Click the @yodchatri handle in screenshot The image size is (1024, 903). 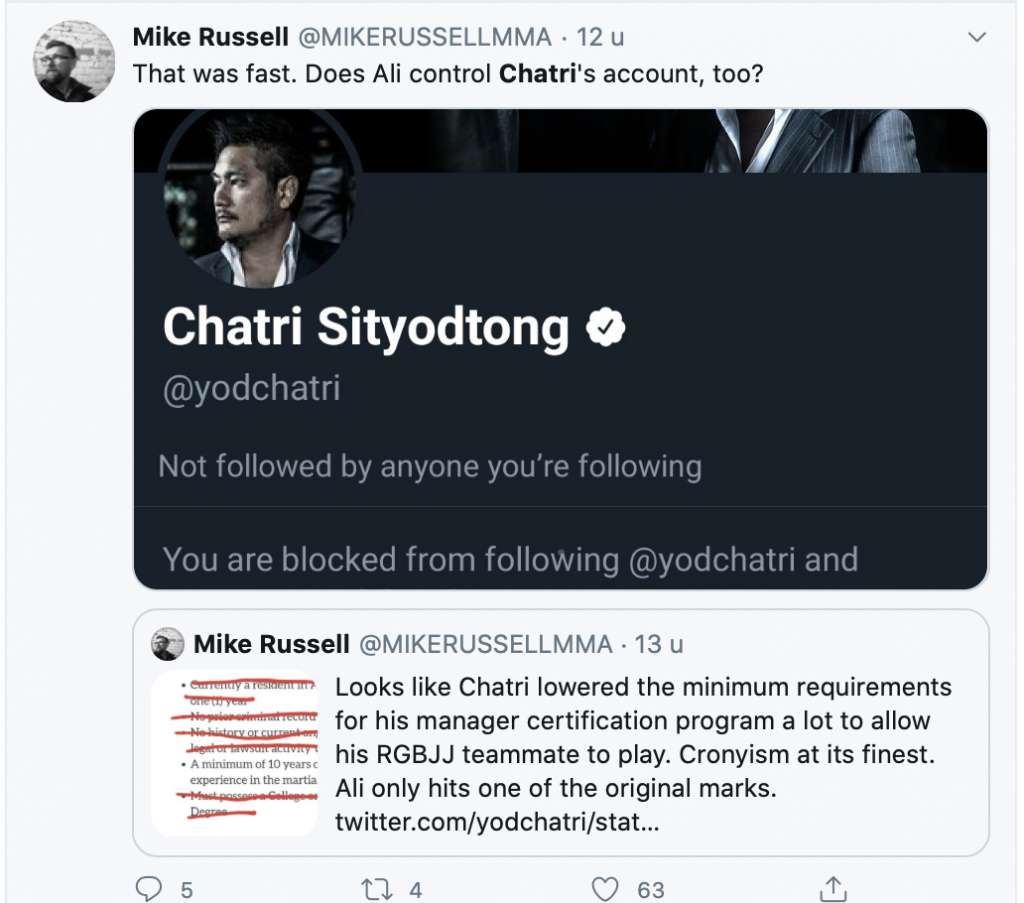click(251, 388)
